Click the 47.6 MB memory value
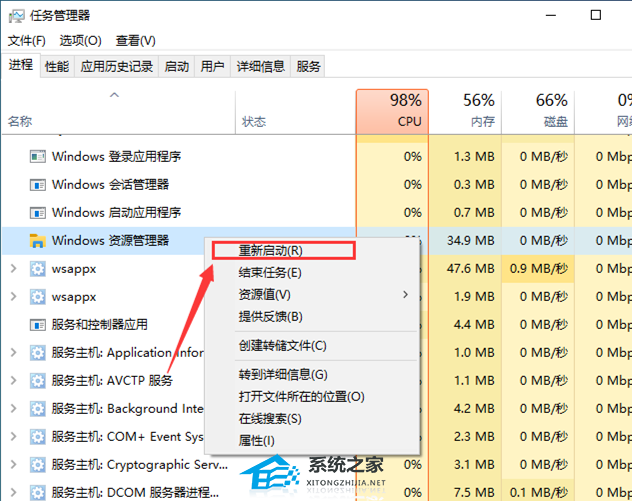This screenshot has width=632, height=501. pyautogui.click(x=470, y=269)
